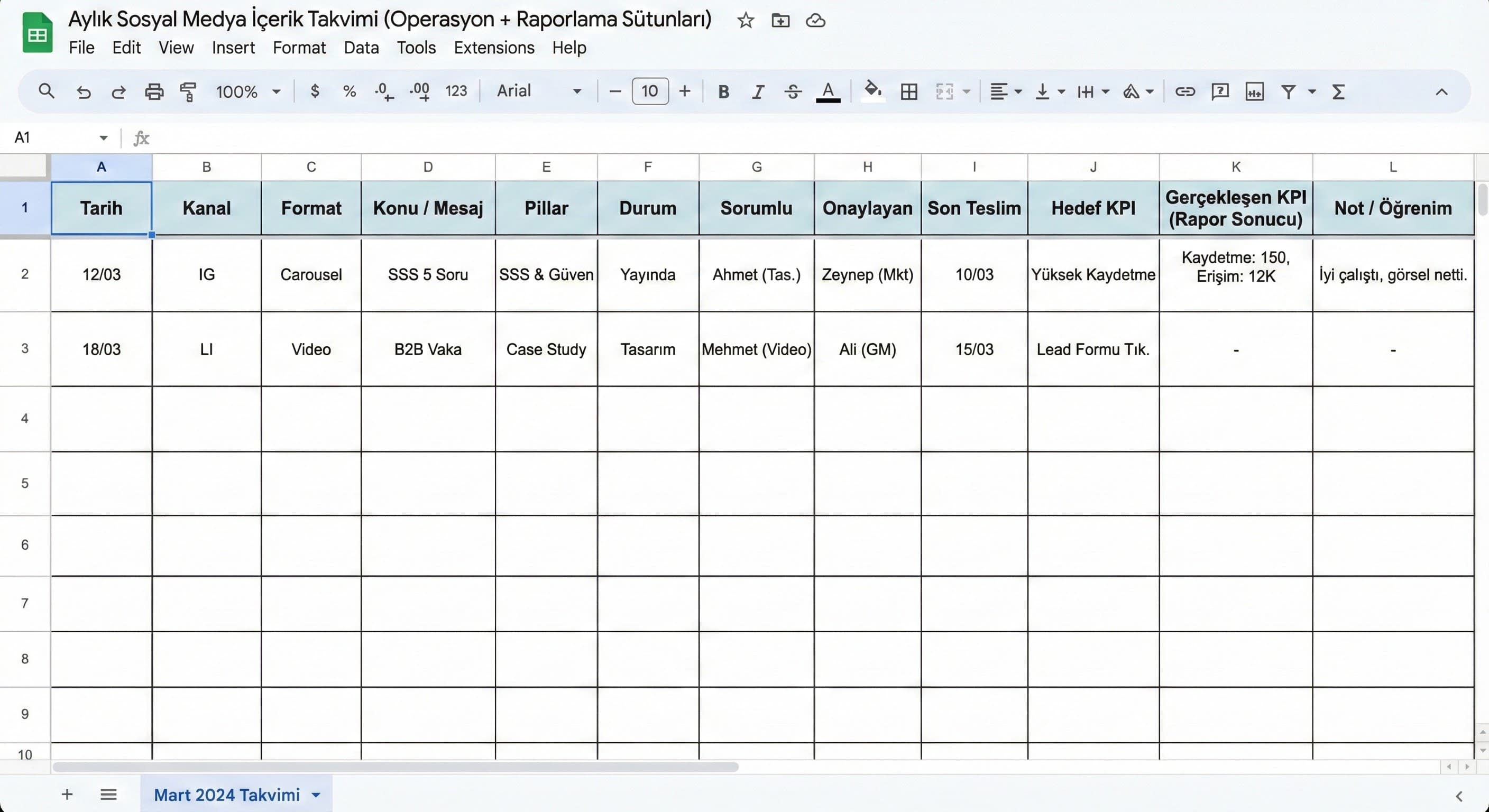Expand Mart 2024 Takvimi tab options arrow
The image size is (1489, 812).
316,795
